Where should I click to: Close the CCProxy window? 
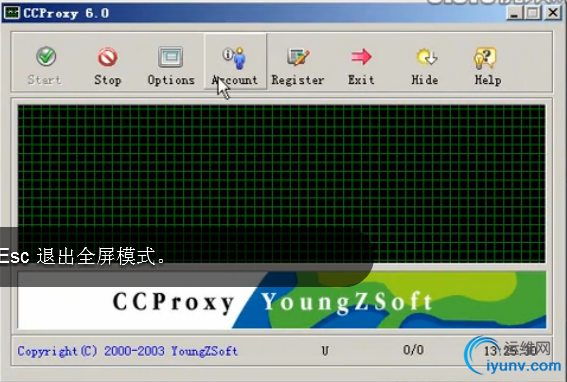click(x=553, y=13)
